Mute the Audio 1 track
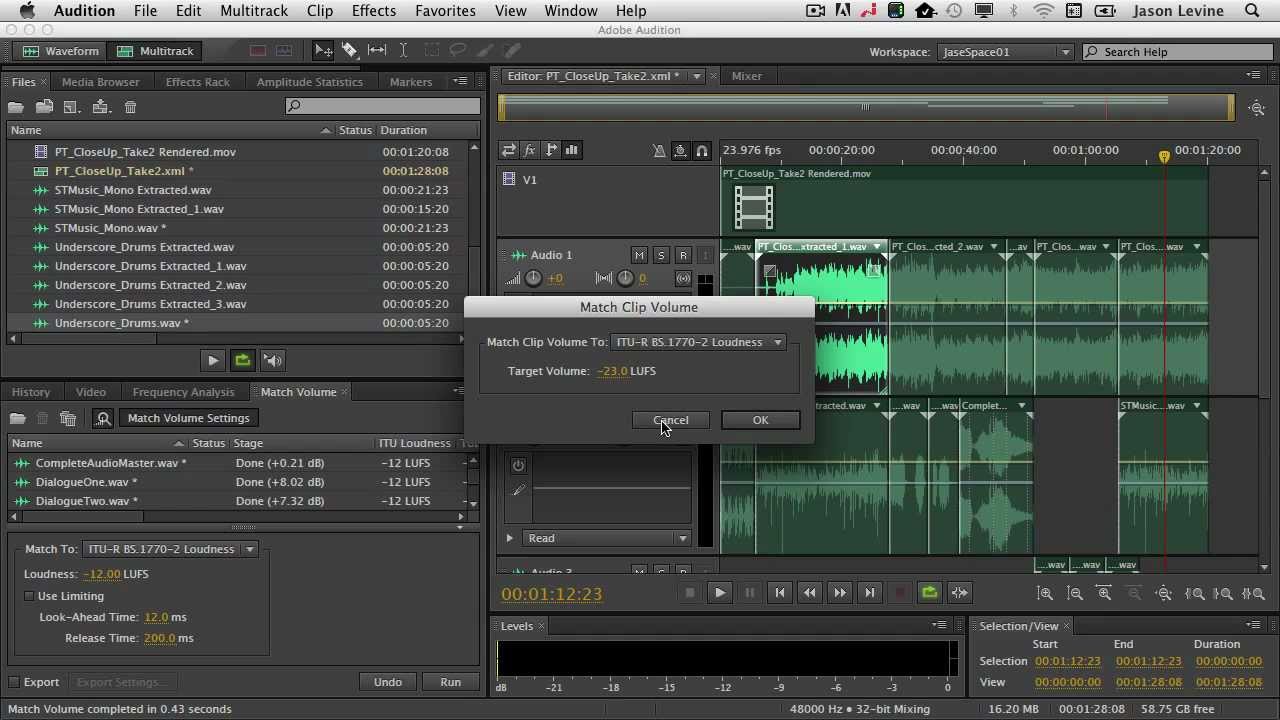The width and height of the screenshot is (1280, 720). [639, 255]
